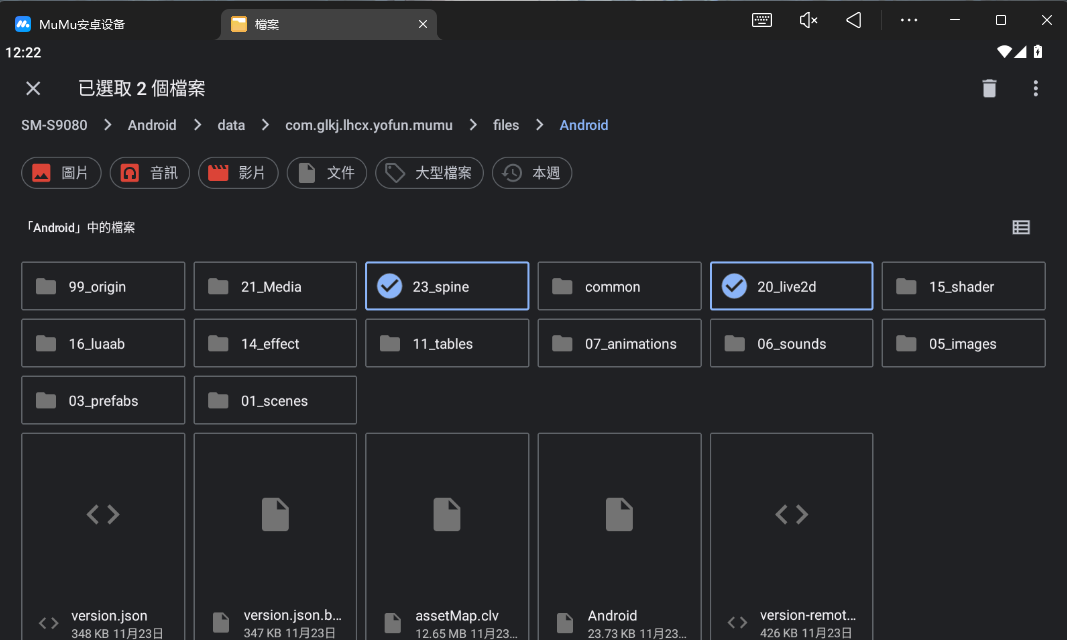Navigate to data in breadcrumb
1067x640 pixels.
231,125
